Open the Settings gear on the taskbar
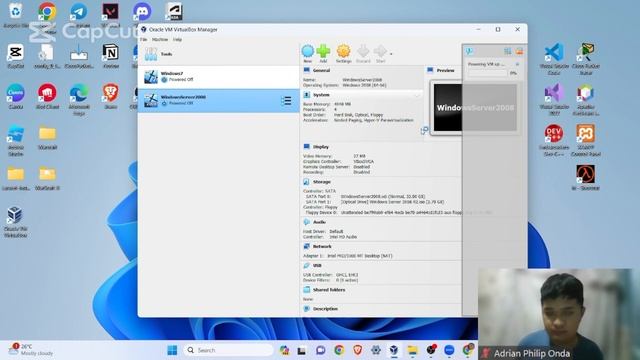This screenshot has height=360, width=640. (x=376, y=350)
